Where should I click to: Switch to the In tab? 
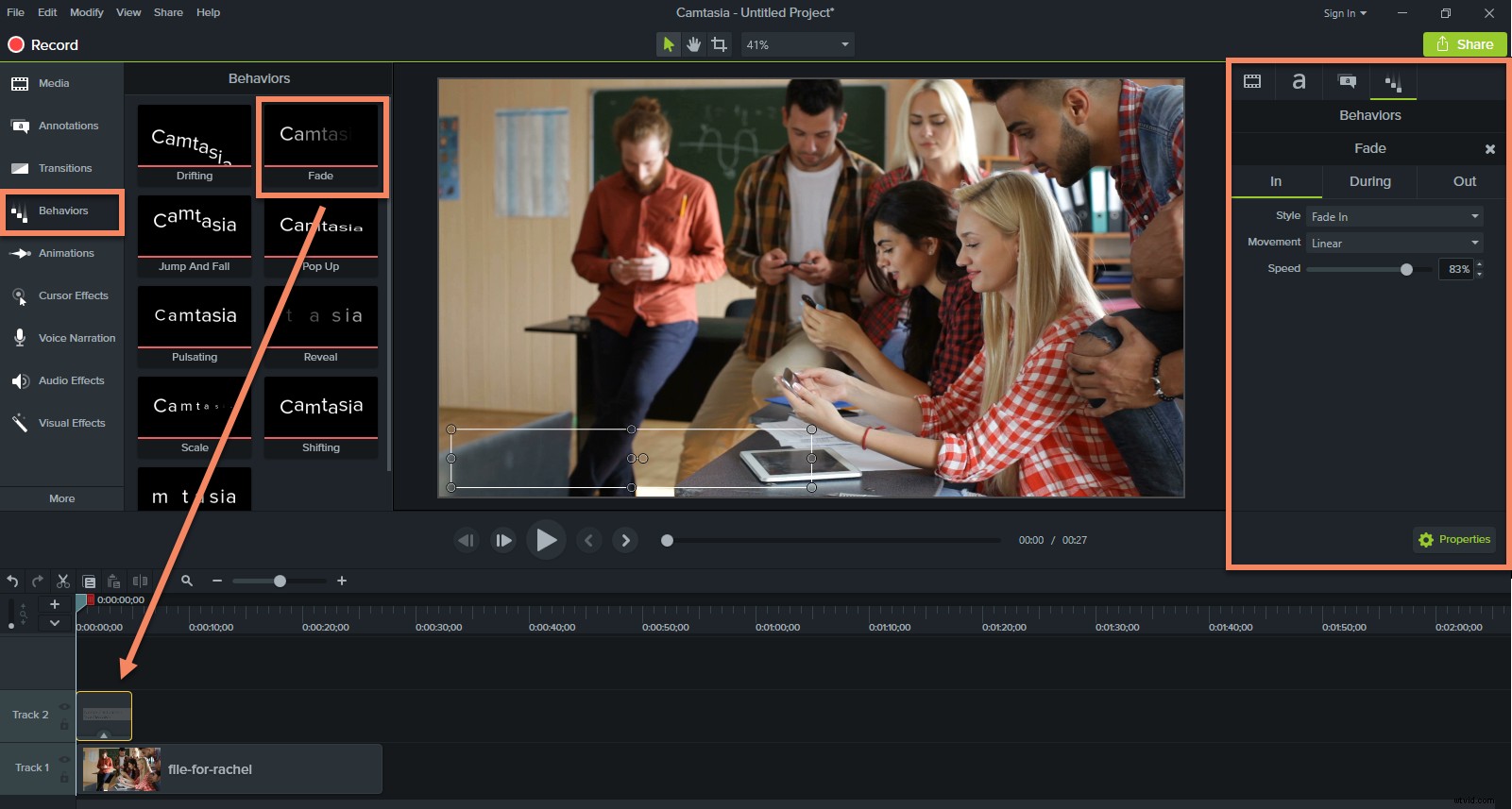1276,181
